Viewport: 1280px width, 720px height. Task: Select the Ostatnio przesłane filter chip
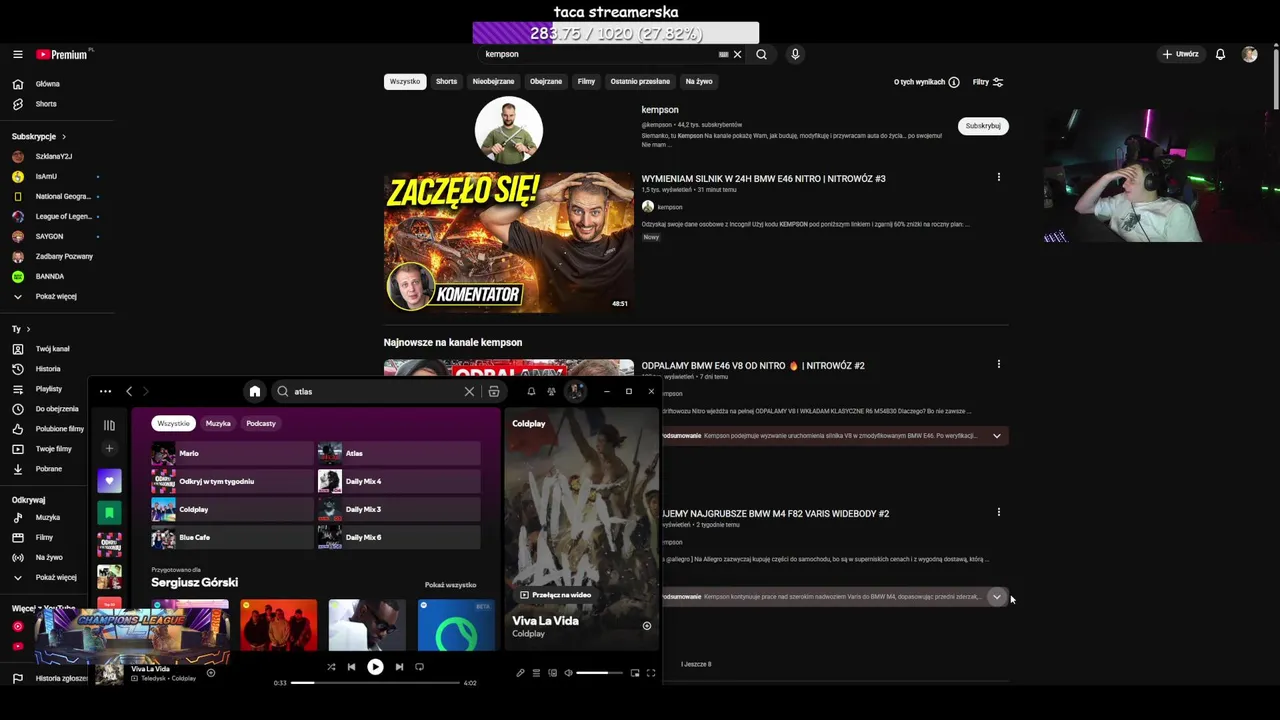point(640,82)
